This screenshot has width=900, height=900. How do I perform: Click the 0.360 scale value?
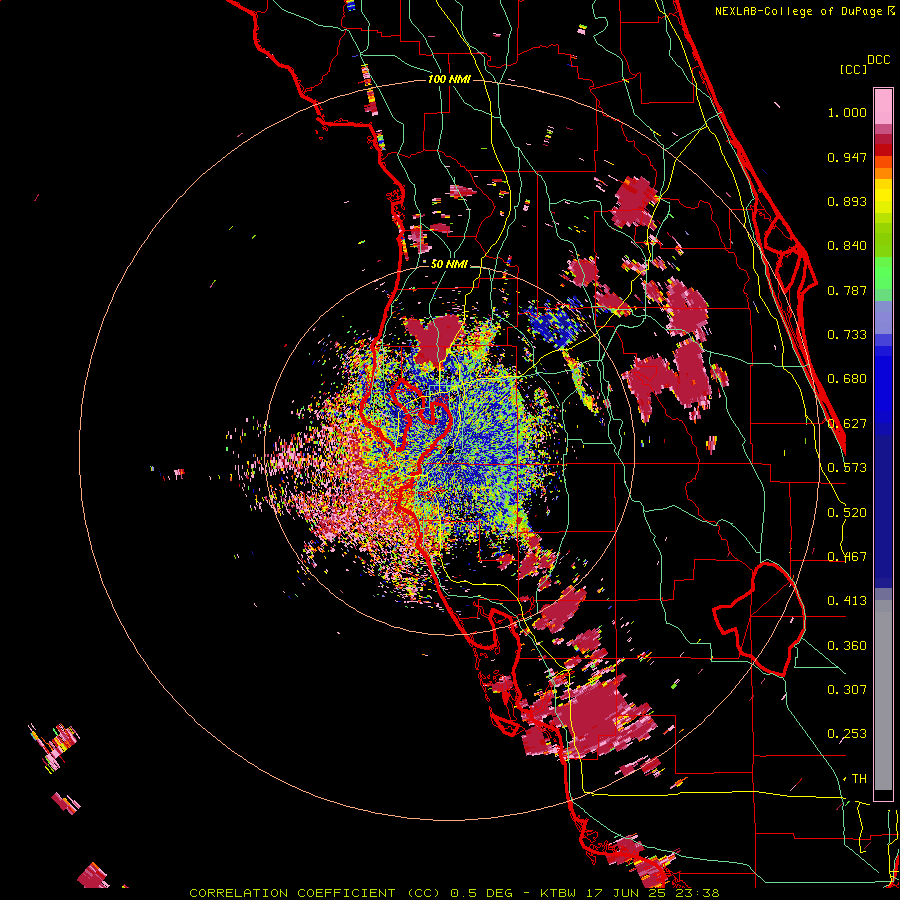(847, 646)
